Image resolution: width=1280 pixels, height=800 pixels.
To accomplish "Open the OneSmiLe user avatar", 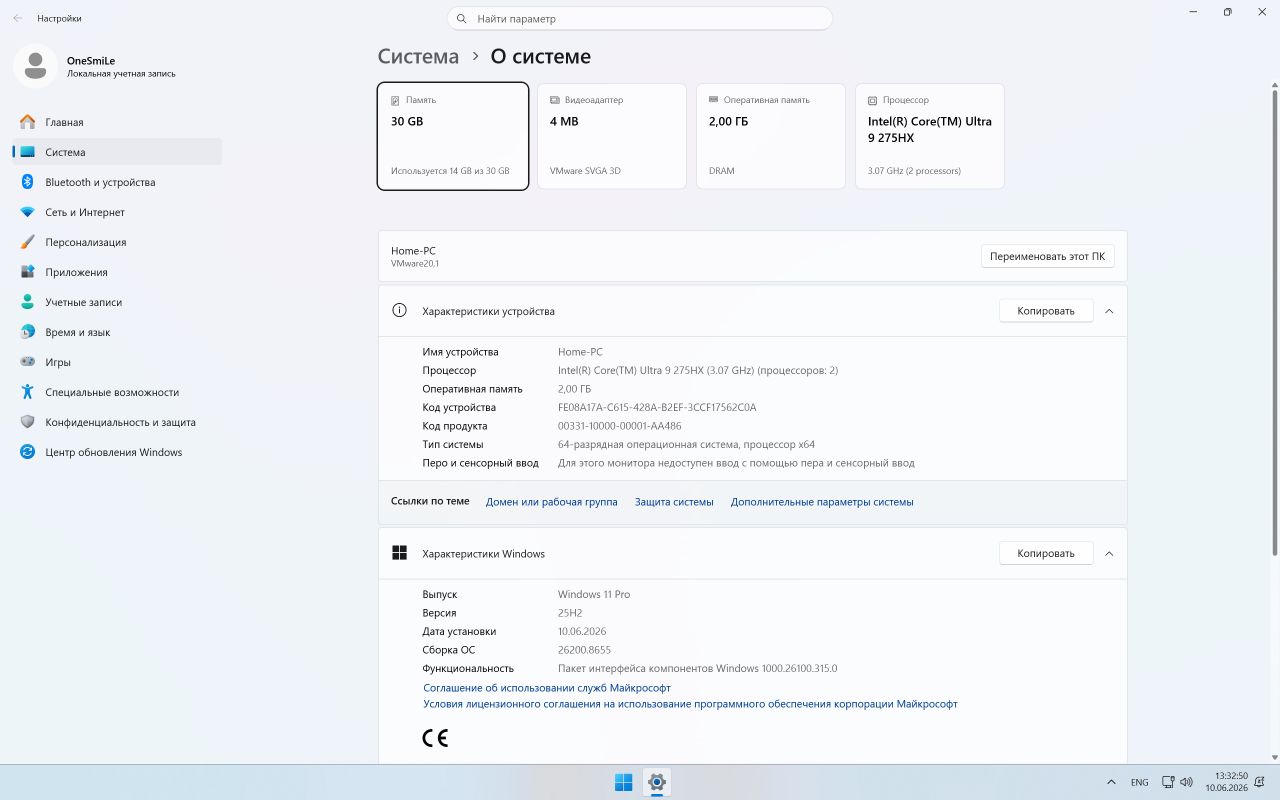I will tap(35, 66).
